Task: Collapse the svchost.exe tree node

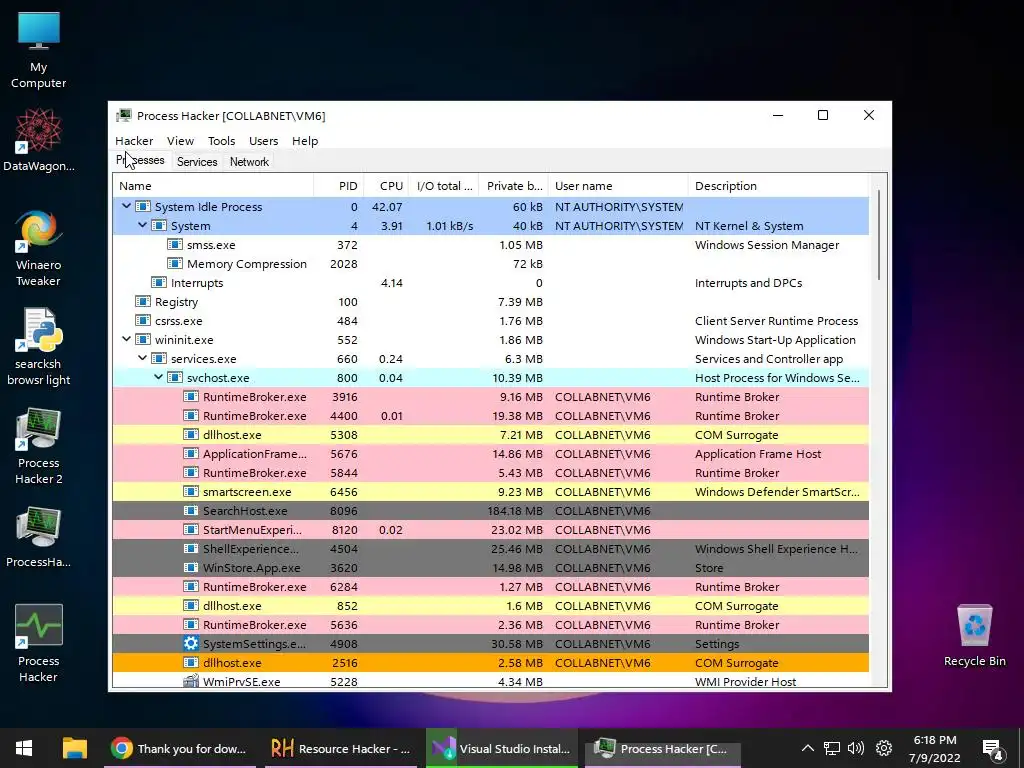Action: (159, 377)
